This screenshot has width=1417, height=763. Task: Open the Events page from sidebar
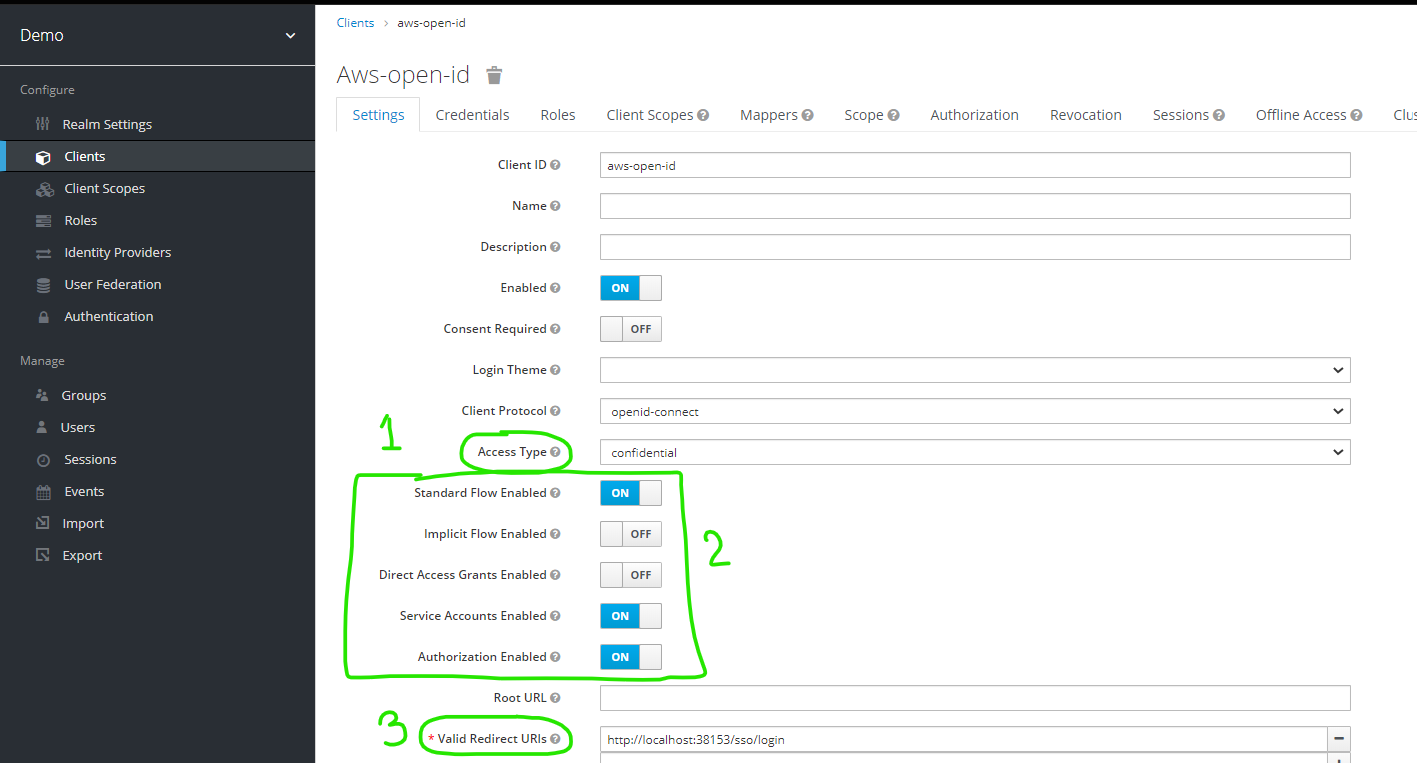tap(83, 491)
